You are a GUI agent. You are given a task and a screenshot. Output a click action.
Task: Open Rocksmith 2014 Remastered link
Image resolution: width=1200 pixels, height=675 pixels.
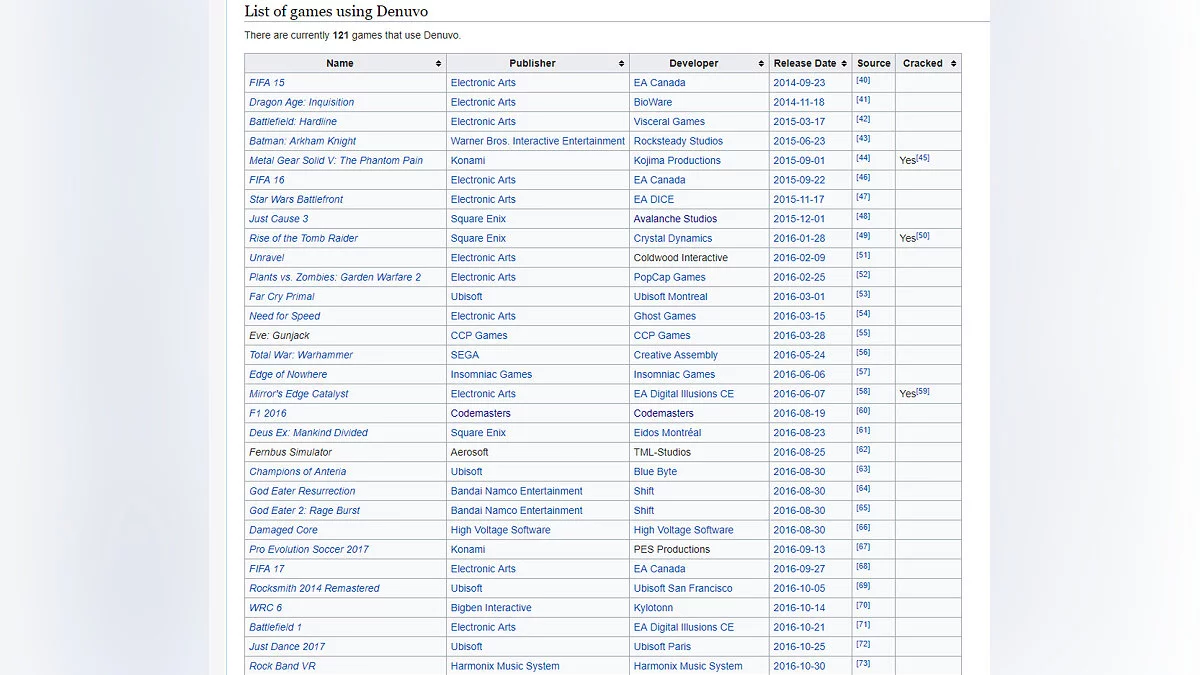[314, 589]
